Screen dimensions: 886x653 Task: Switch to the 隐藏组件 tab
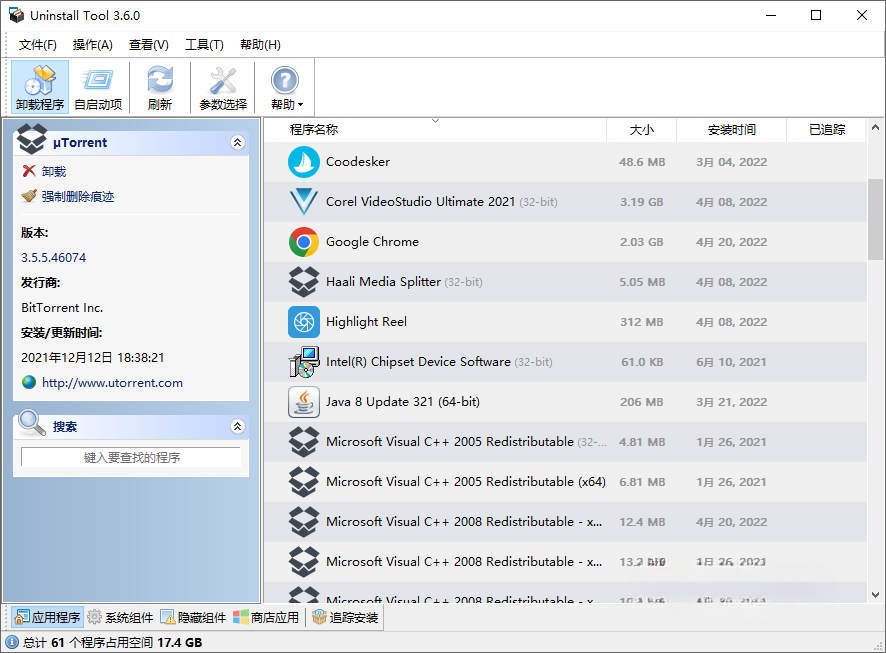pyautogui.click(x=193, y=617)
